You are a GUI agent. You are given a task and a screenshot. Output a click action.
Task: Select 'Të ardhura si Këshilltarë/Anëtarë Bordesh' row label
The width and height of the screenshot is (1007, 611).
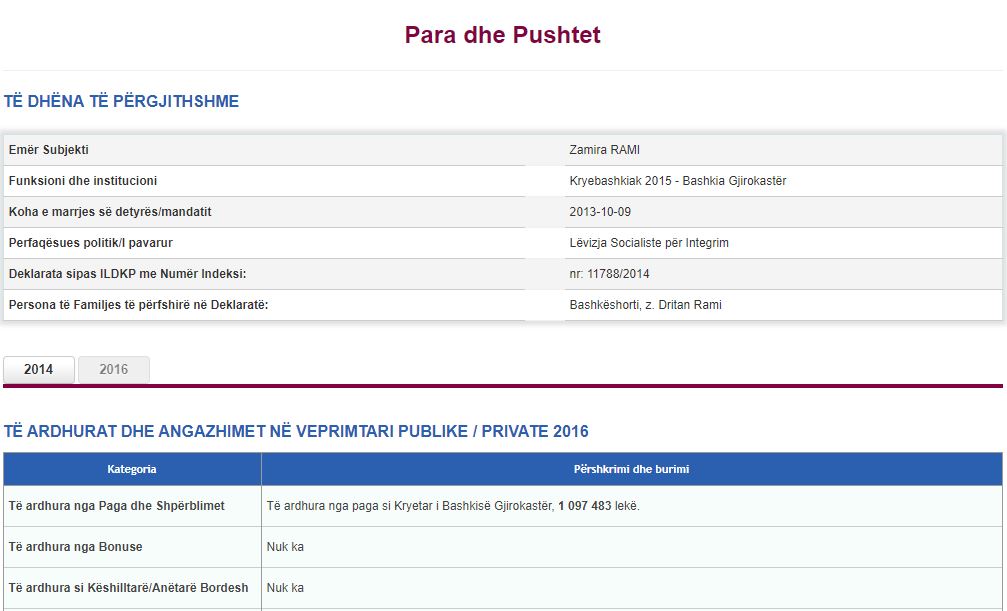[x=128, y=587]
